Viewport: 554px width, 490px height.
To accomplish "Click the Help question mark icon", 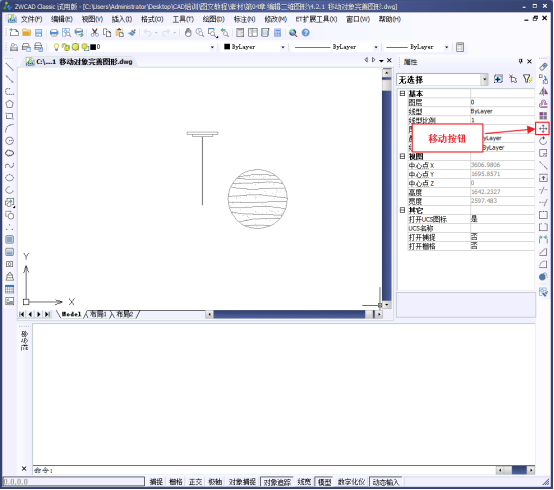I will pyautogui.click(x=306, y=33).
